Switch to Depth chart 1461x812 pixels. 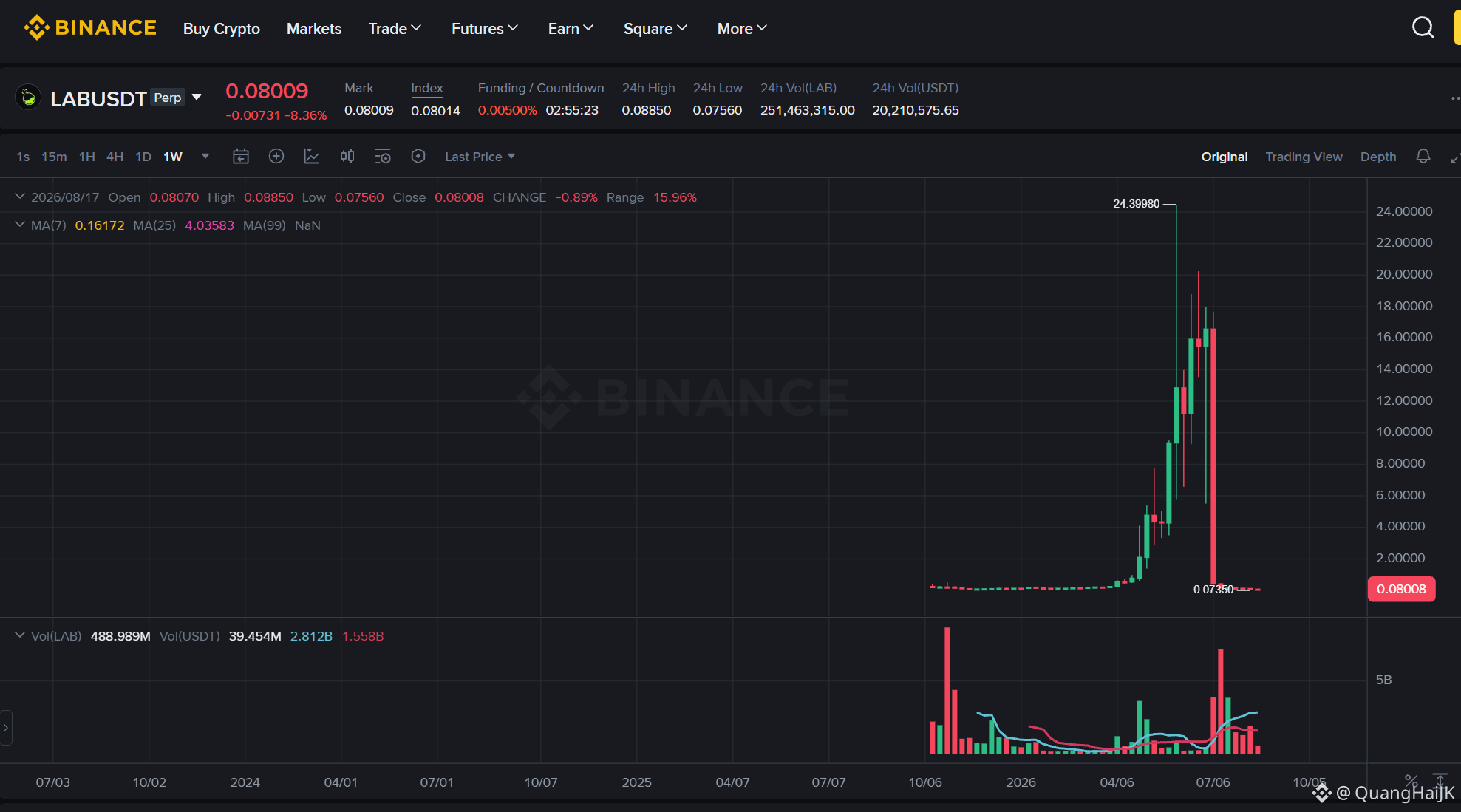(x=1378, y=157)
